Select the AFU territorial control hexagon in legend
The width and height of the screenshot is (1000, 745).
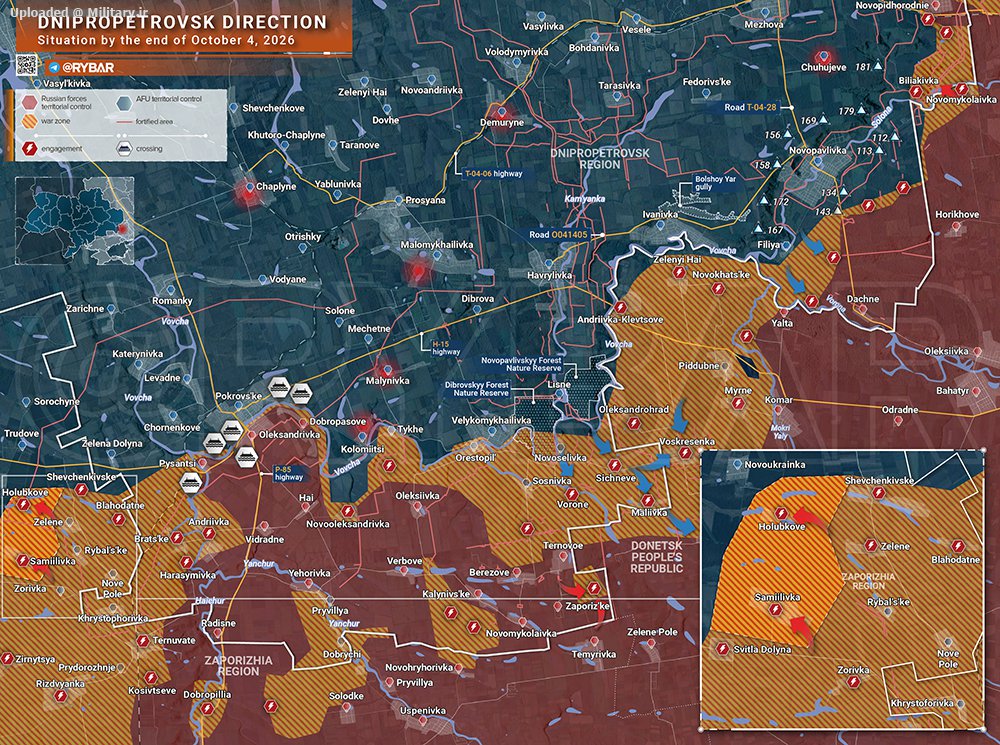tap(124, 102)
